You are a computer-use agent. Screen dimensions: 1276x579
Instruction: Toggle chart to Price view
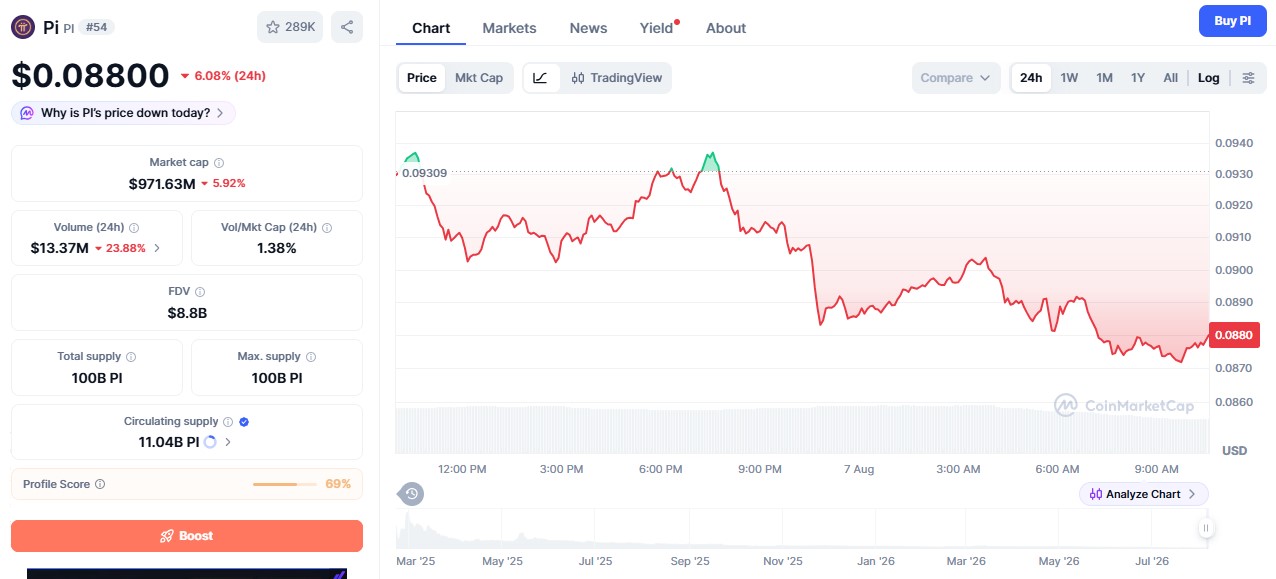point(422,78)
